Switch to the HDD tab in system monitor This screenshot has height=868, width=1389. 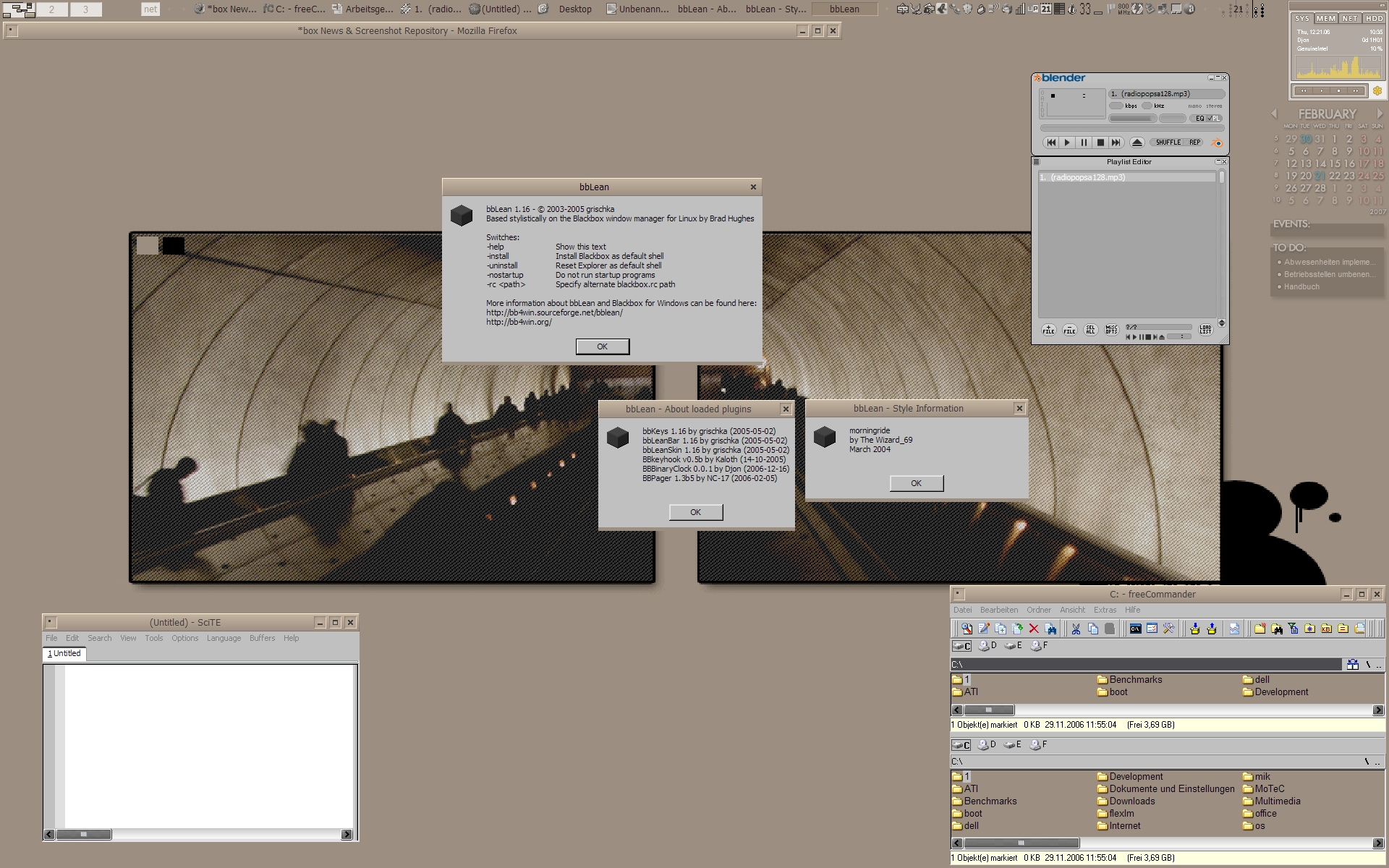[1374, 19]
